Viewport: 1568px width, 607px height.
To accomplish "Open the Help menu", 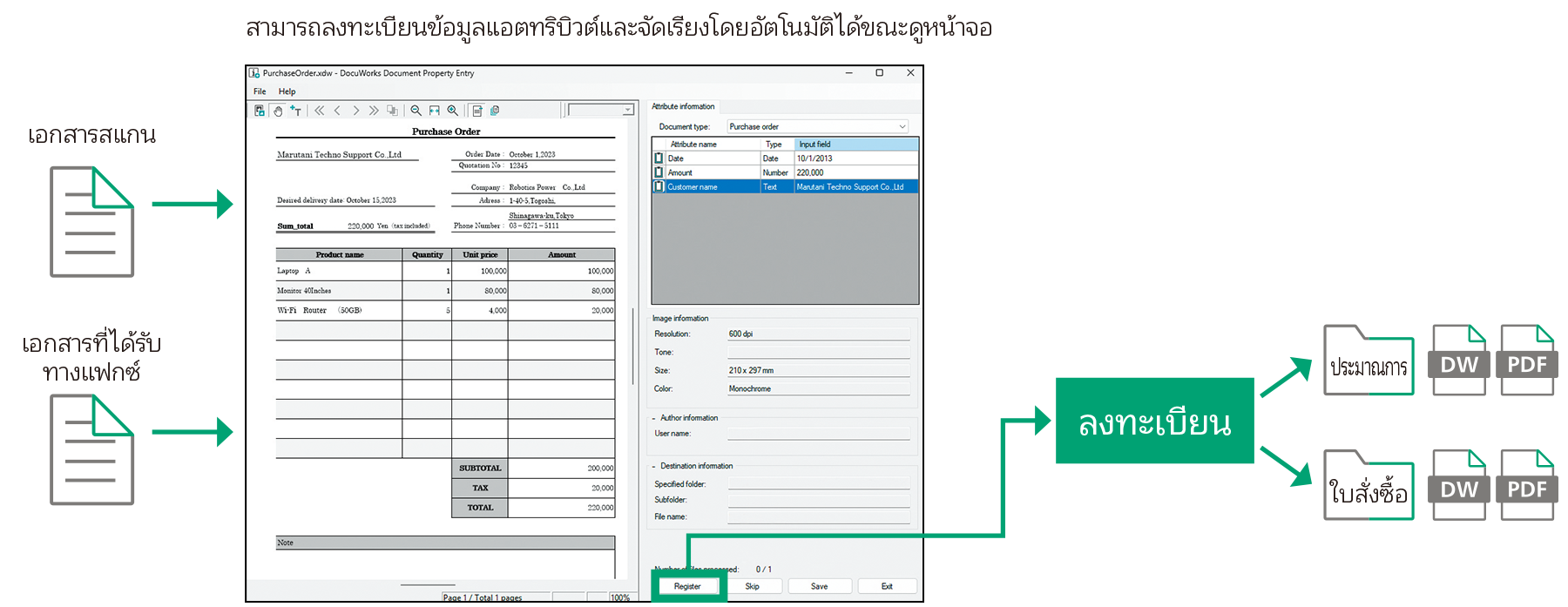I will 287,91.
